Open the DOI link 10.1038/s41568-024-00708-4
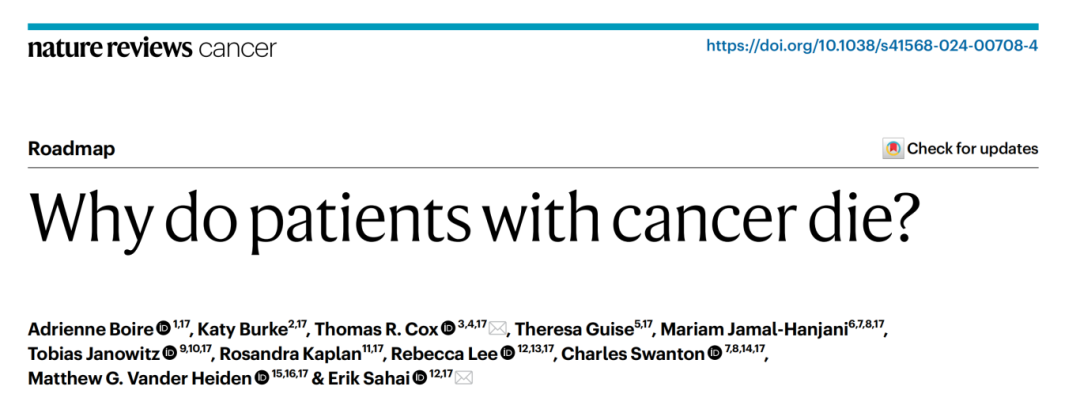 click(872, 47)
